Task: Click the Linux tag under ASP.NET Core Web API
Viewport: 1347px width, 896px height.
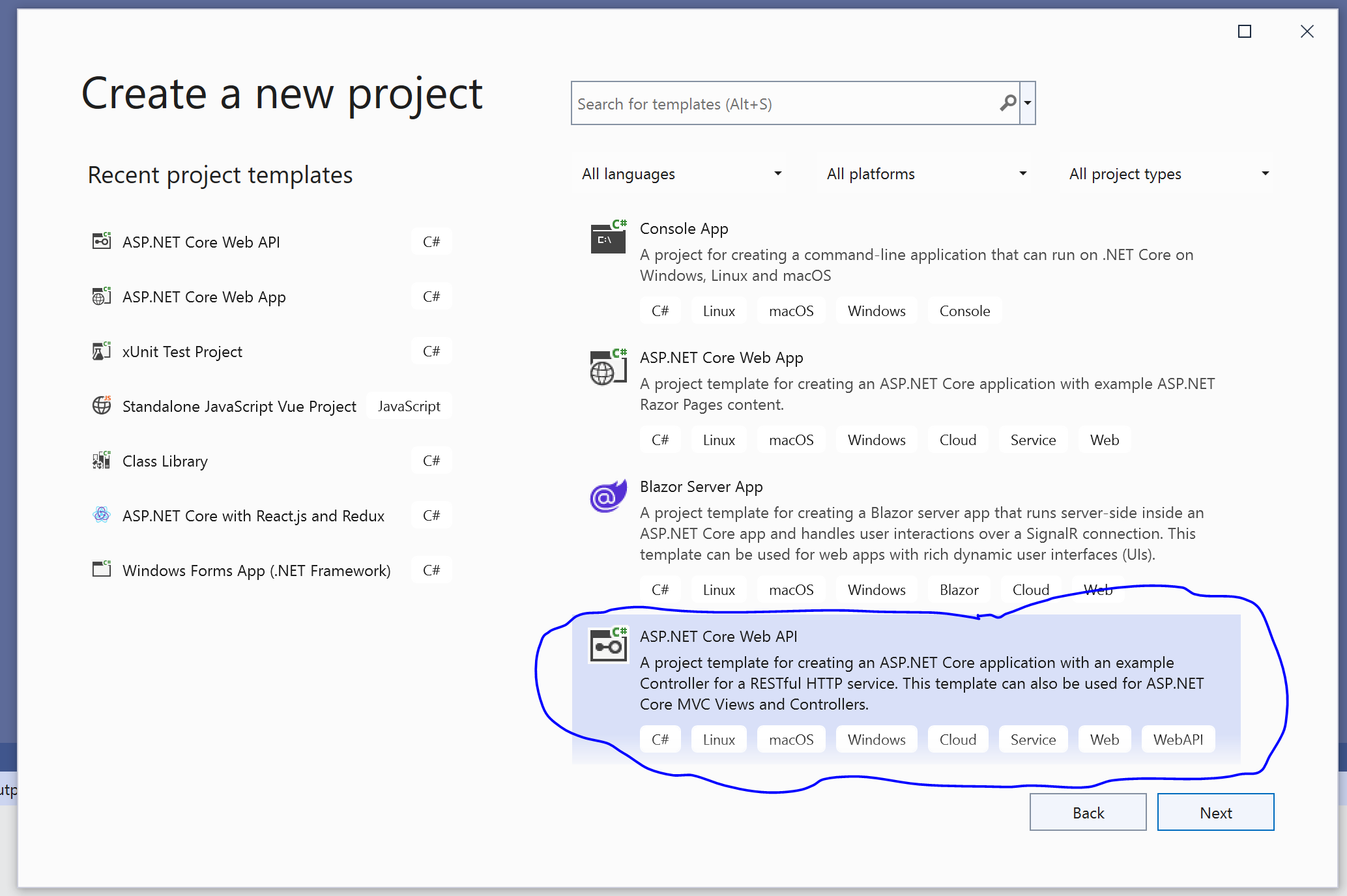Action: pyautogui.click(x=719, y=740)
